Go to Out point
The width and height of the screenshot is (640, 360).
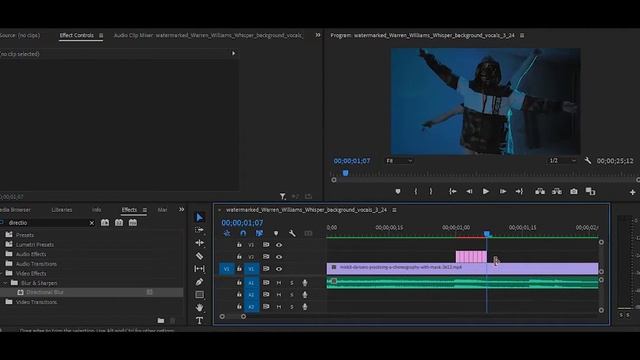519,191
